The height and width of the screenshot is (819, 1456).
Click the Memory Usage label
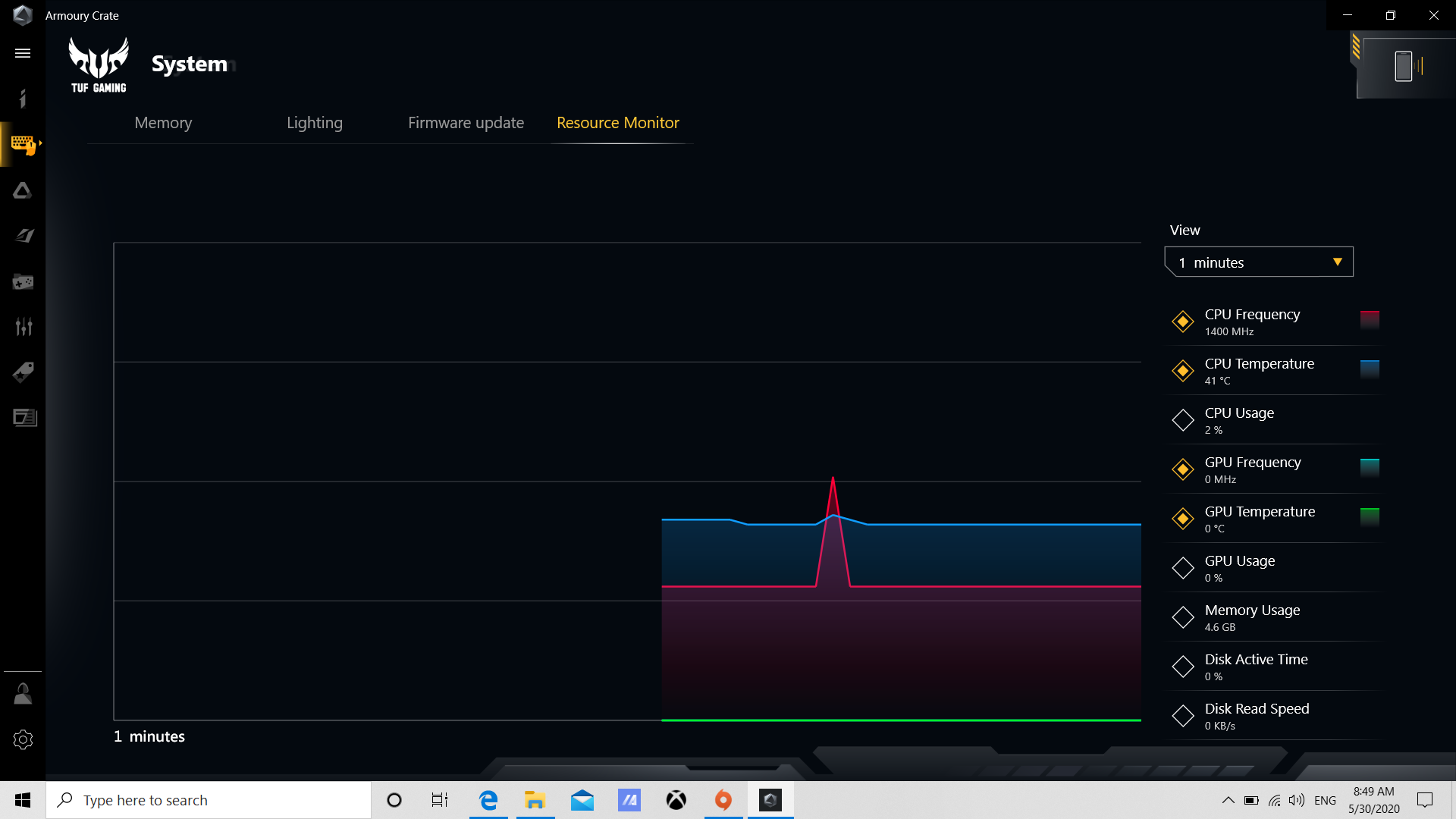click(1252, 610)
